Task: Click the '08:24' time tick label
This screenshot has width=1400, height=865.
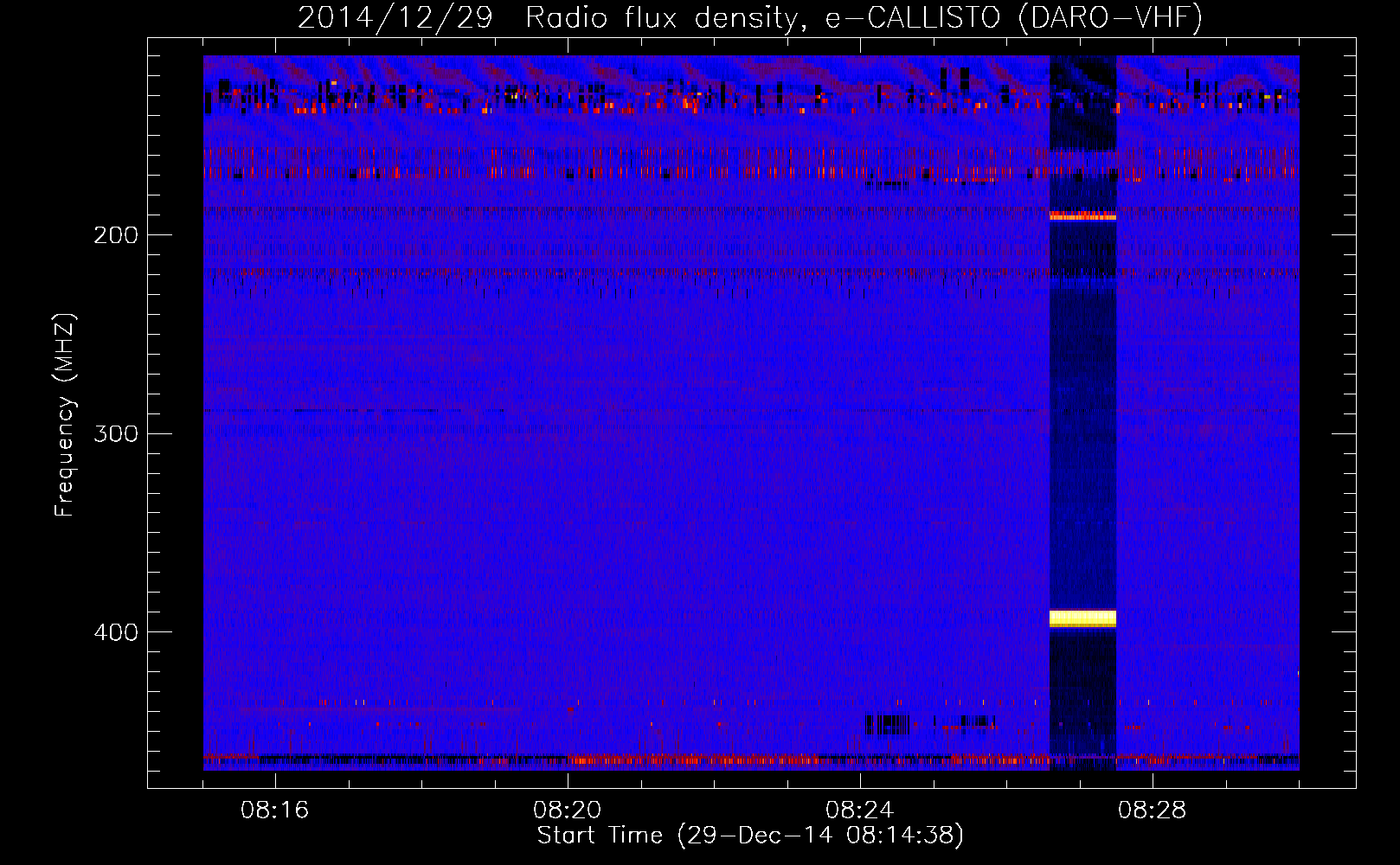Action: [x=860, y=811]
